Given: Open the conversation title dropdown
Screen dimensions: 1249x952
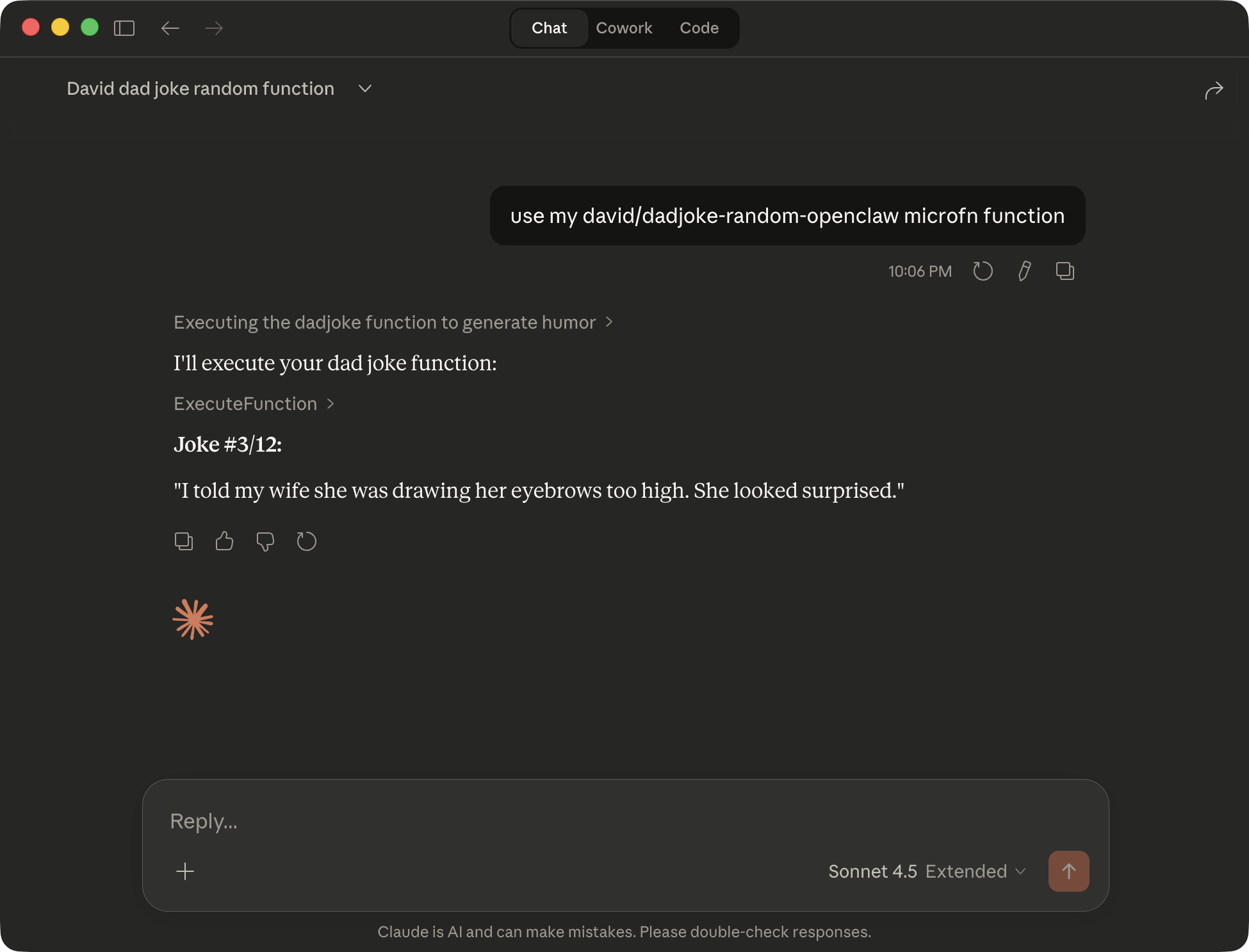Looking at the screenshot, I should click(x=364, y=89).
